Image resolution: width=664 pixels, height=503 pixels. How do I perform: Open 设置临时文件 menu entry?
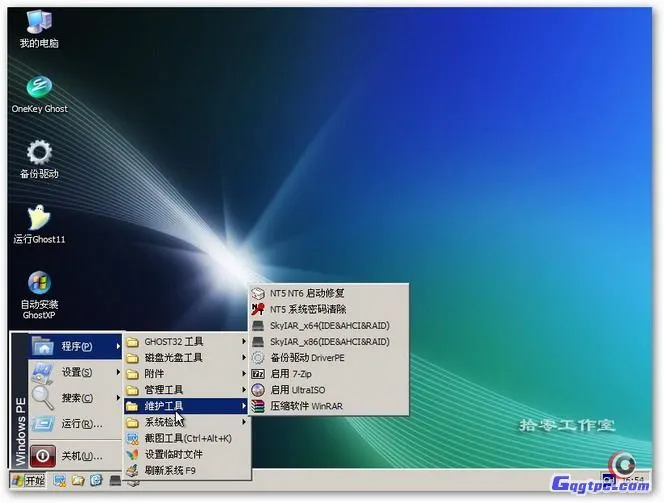tap(186, 454)
